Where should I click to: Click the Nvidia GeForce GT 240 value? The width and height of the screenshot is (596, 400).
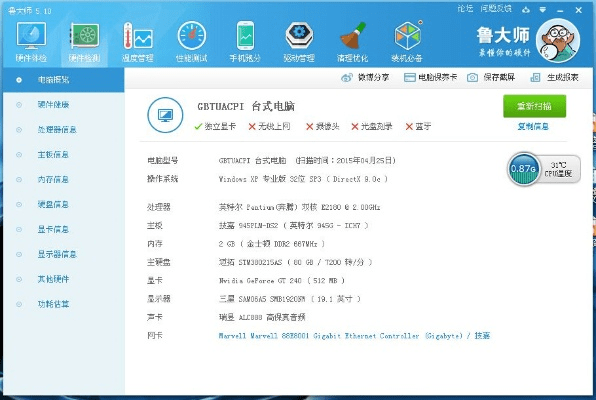point(282,281)
